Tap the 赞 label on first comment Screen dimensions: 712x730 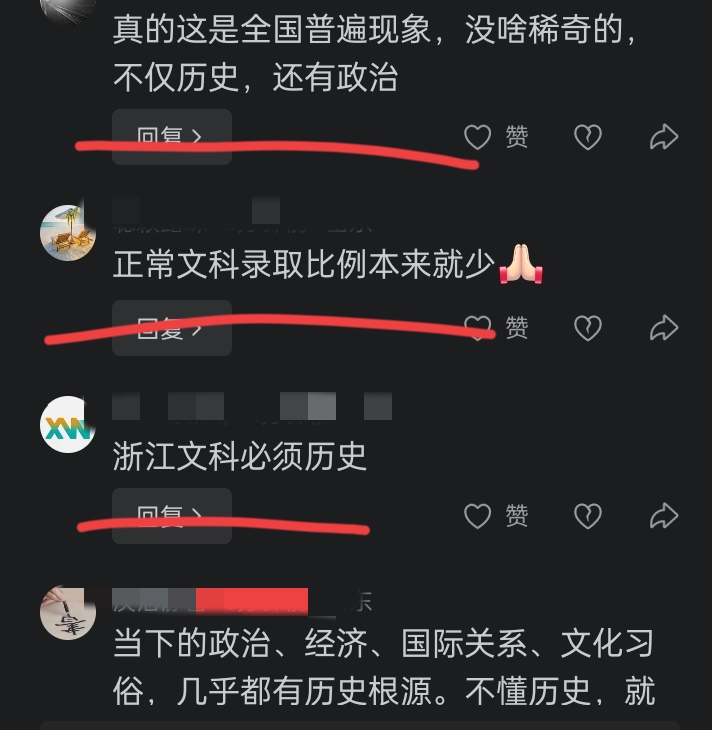tap(517, 137)
